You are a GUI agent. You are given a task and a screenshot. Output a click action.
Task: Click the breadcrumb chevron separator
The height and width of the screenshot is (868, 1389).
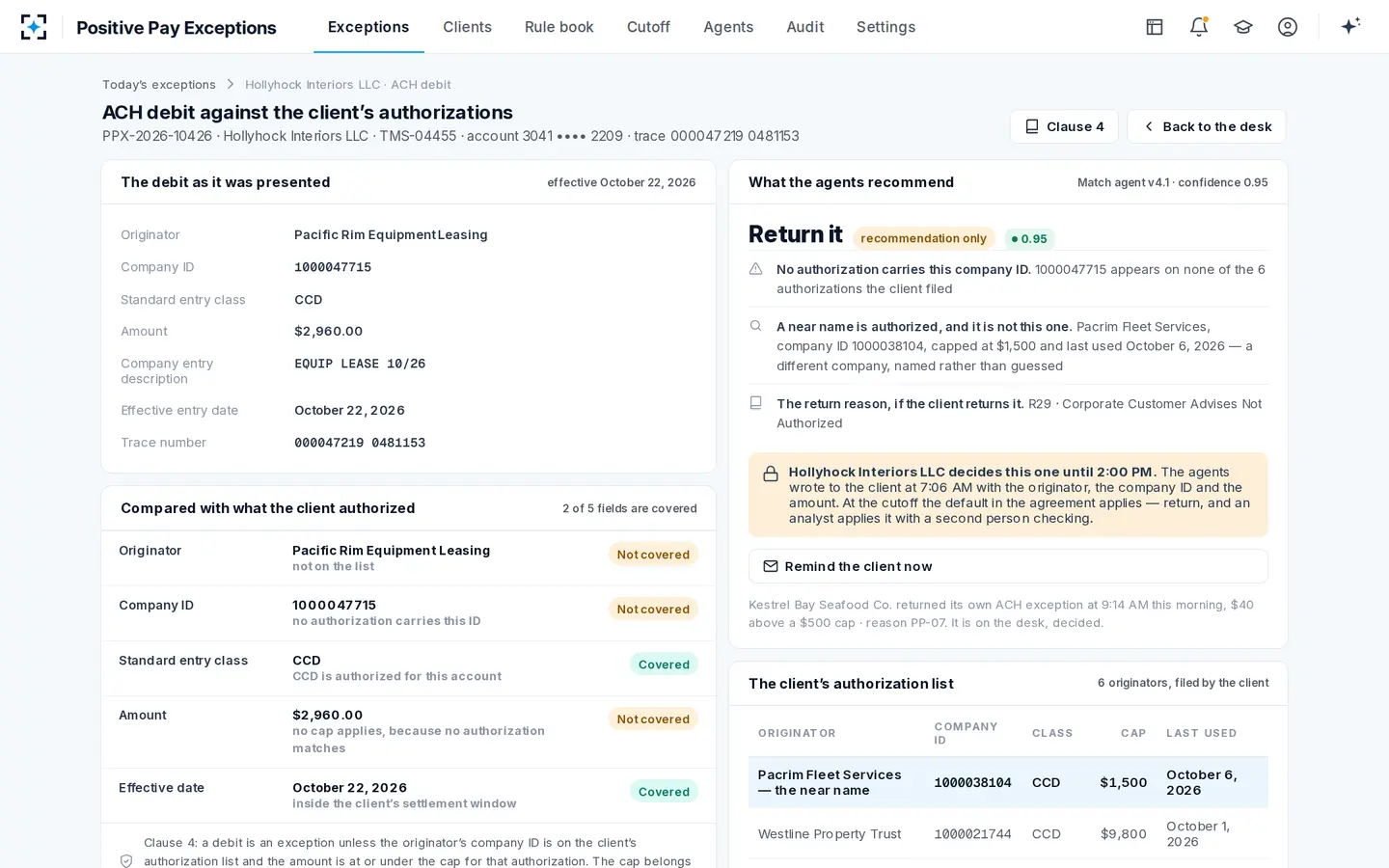click(231, 85)
